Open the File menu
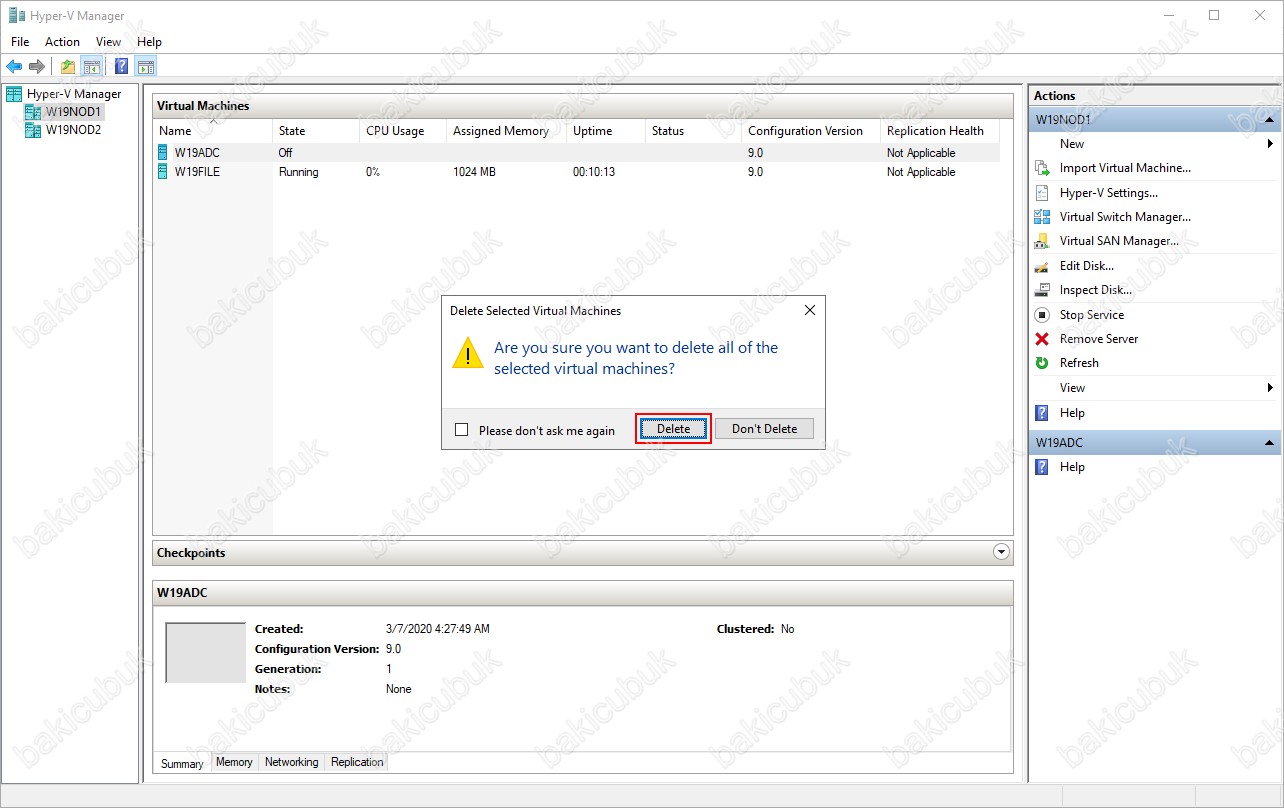This screenshot has height=808, width=1284. click(20, 42)
